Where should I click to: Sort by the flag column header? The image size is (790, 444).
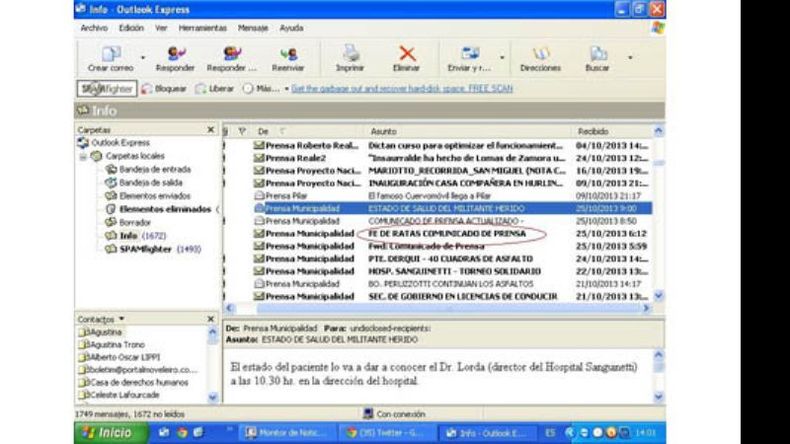click(x=242, y=132)
